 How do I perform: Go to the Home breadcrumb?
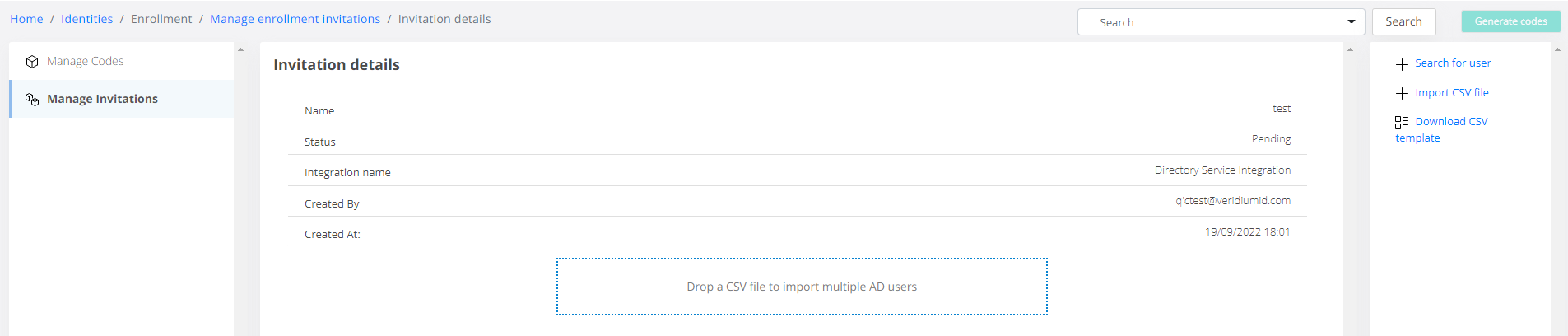click(x=26, y=19)
